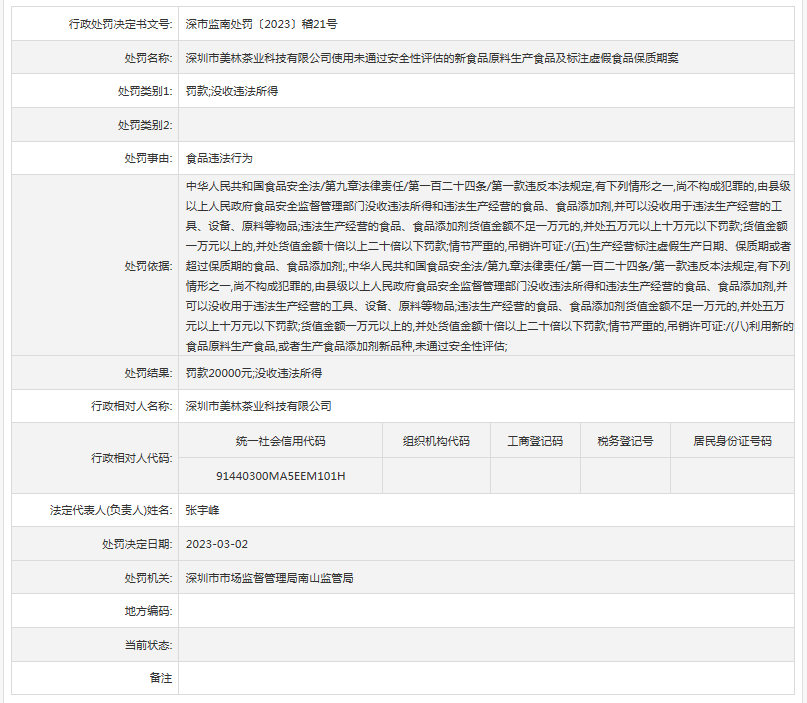Click the legal basis paragraph starting 中华人民共和国食品安全法
This screenshot has width=807, height=703.
(489, 266)
